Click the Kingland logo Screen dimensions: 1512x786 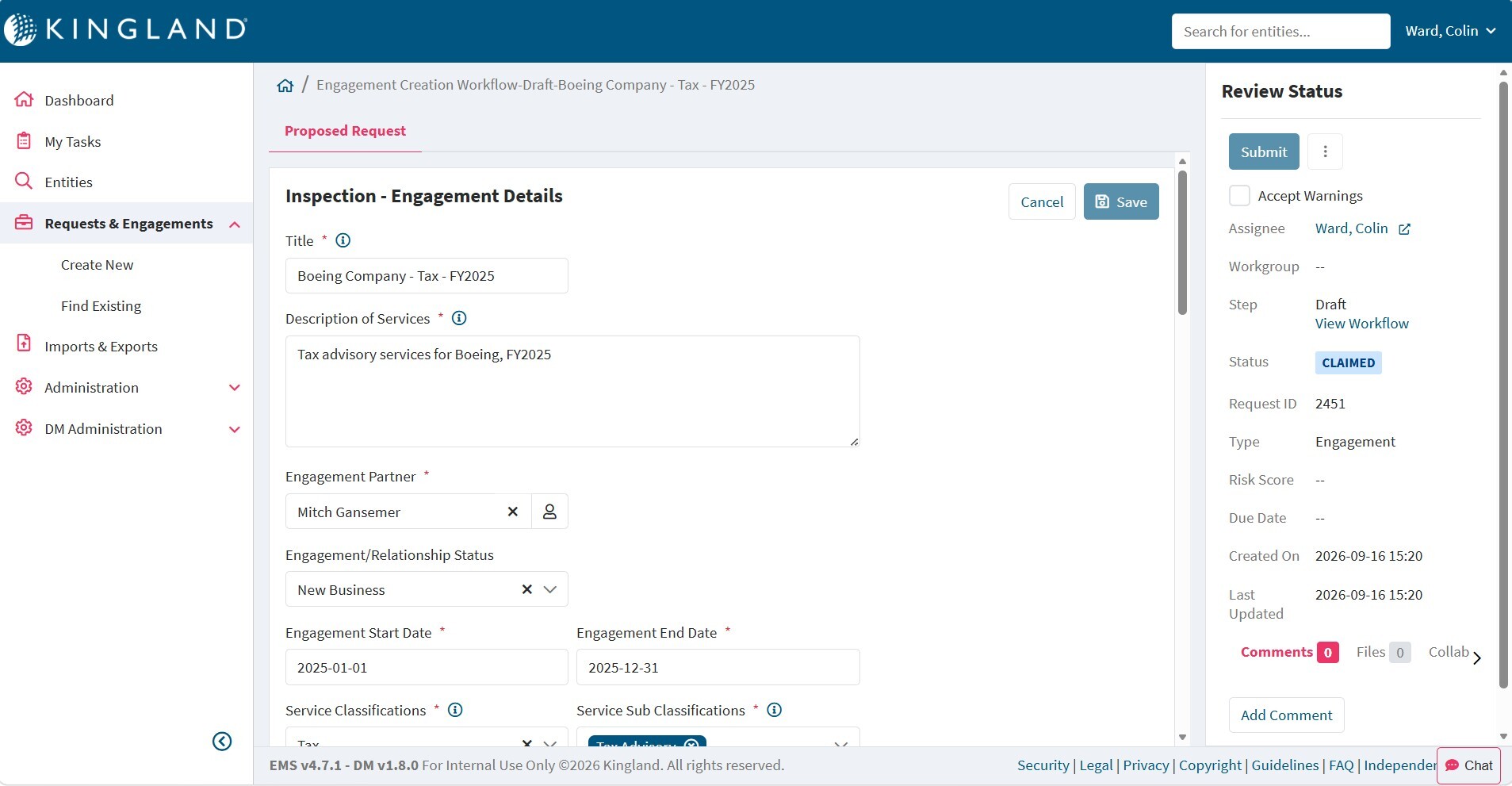click(x=125, y=29)
